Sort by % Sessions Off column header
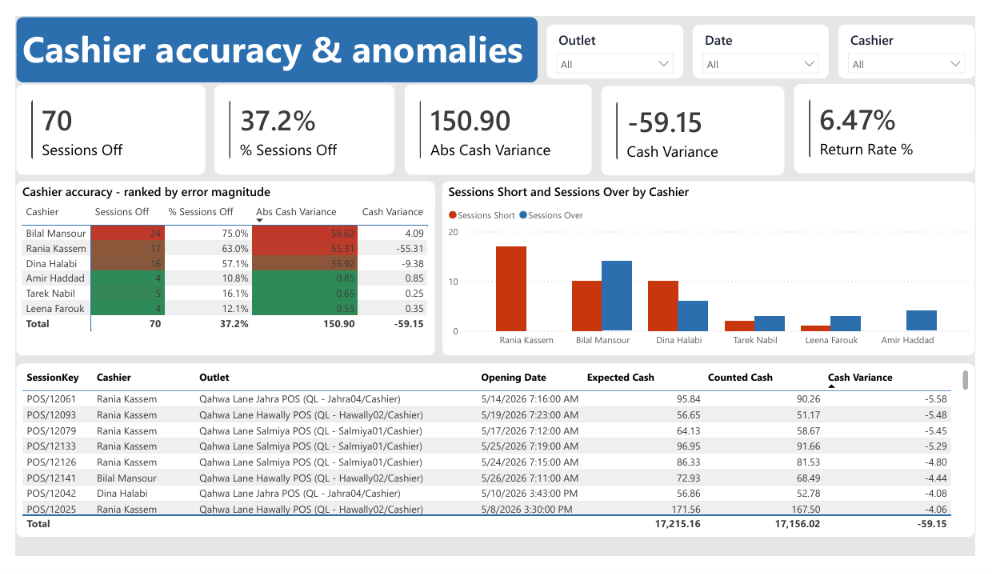The image size is (992, 574). coord(201,212)
